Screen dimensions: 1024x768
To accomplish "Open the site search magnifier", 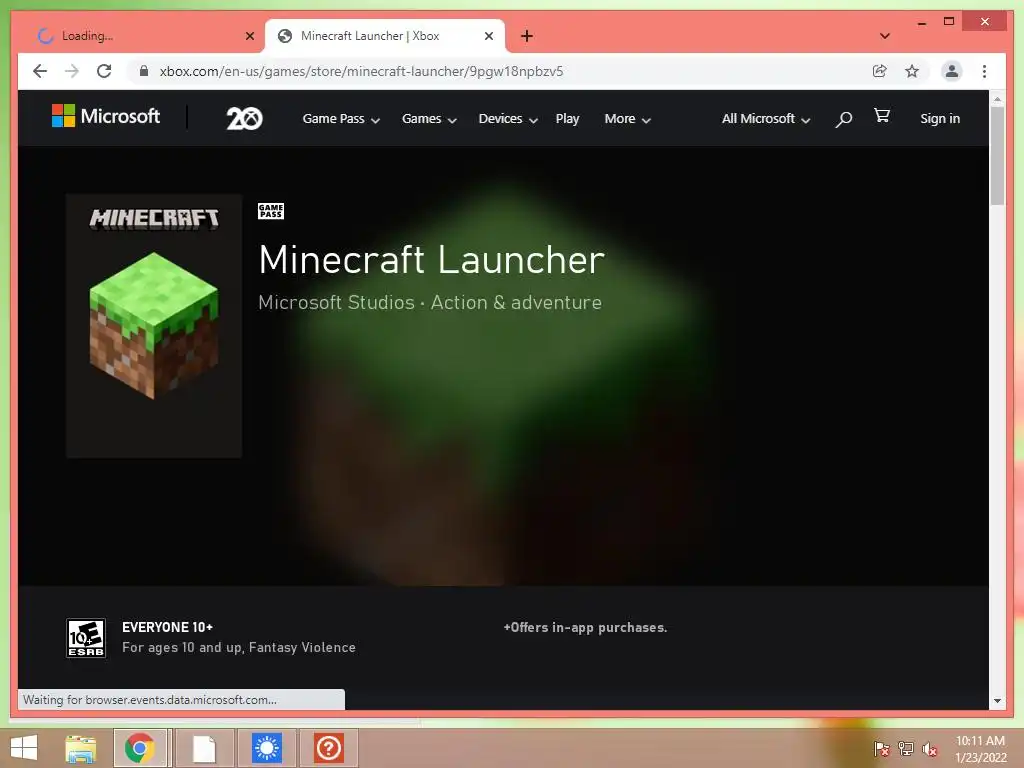I will point(844,119).
